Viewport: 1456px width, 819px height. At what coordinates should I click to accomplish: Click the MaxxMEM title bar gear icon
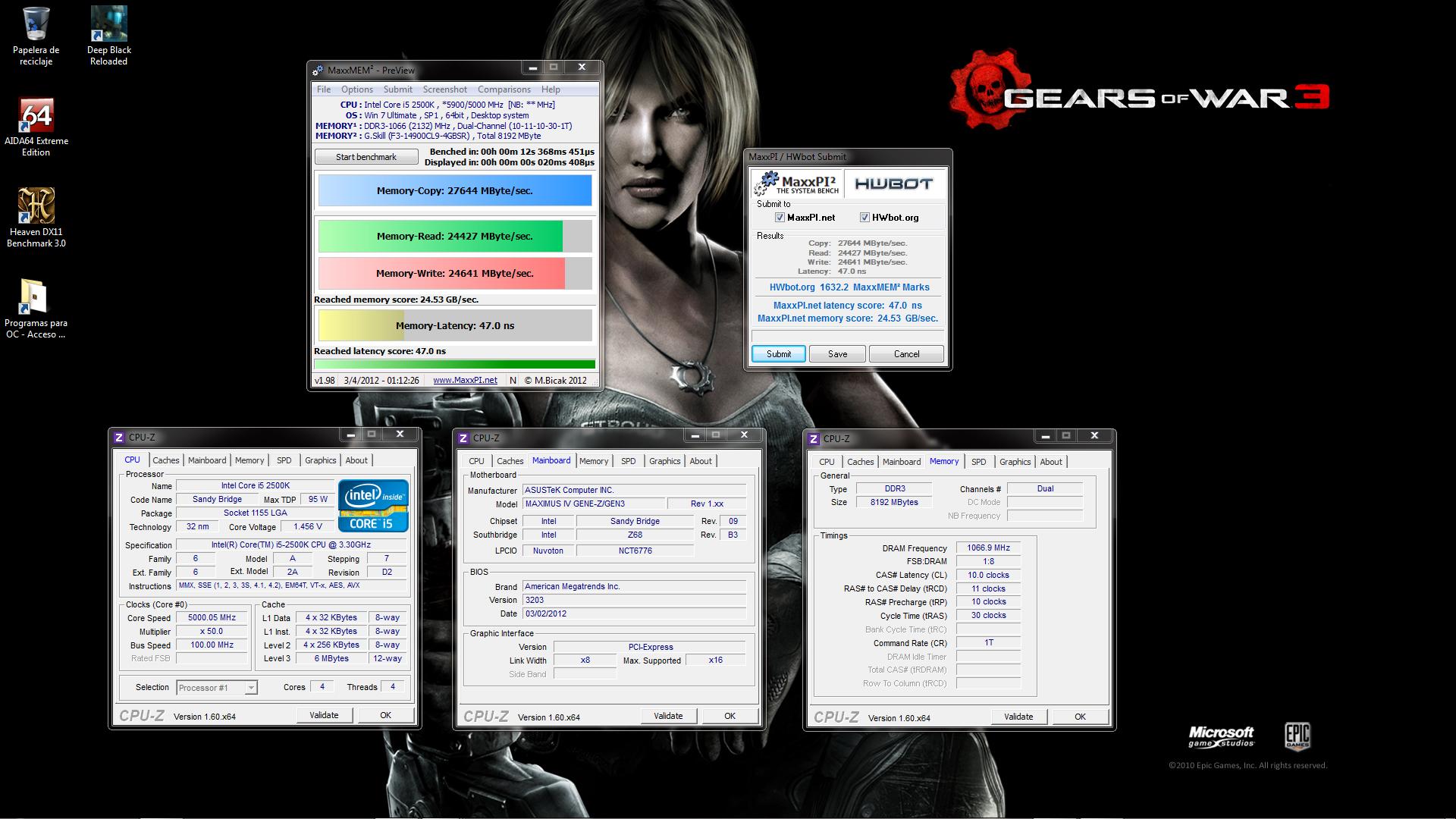tap(318, 70)
